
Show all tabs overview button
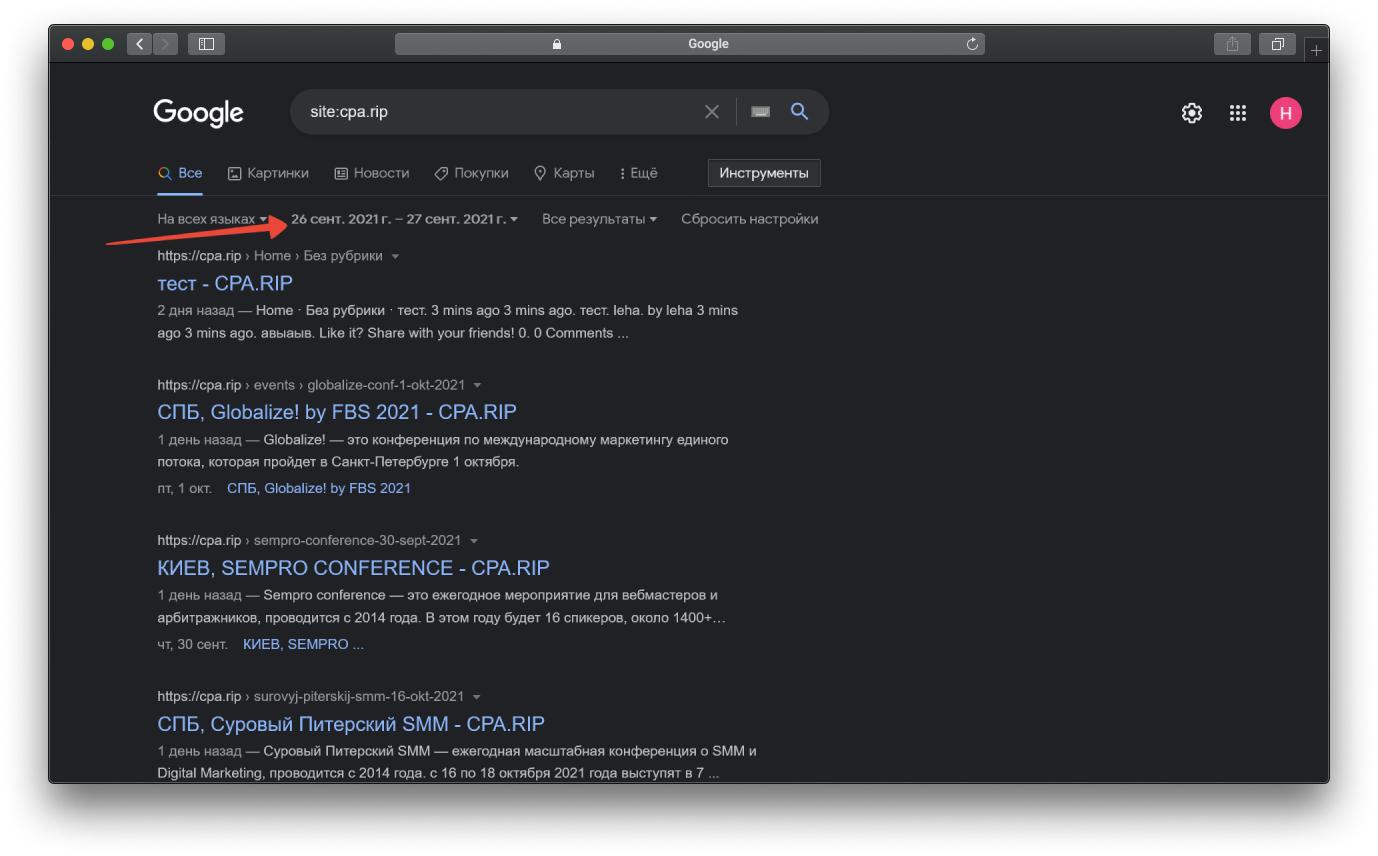point(1277,44)
